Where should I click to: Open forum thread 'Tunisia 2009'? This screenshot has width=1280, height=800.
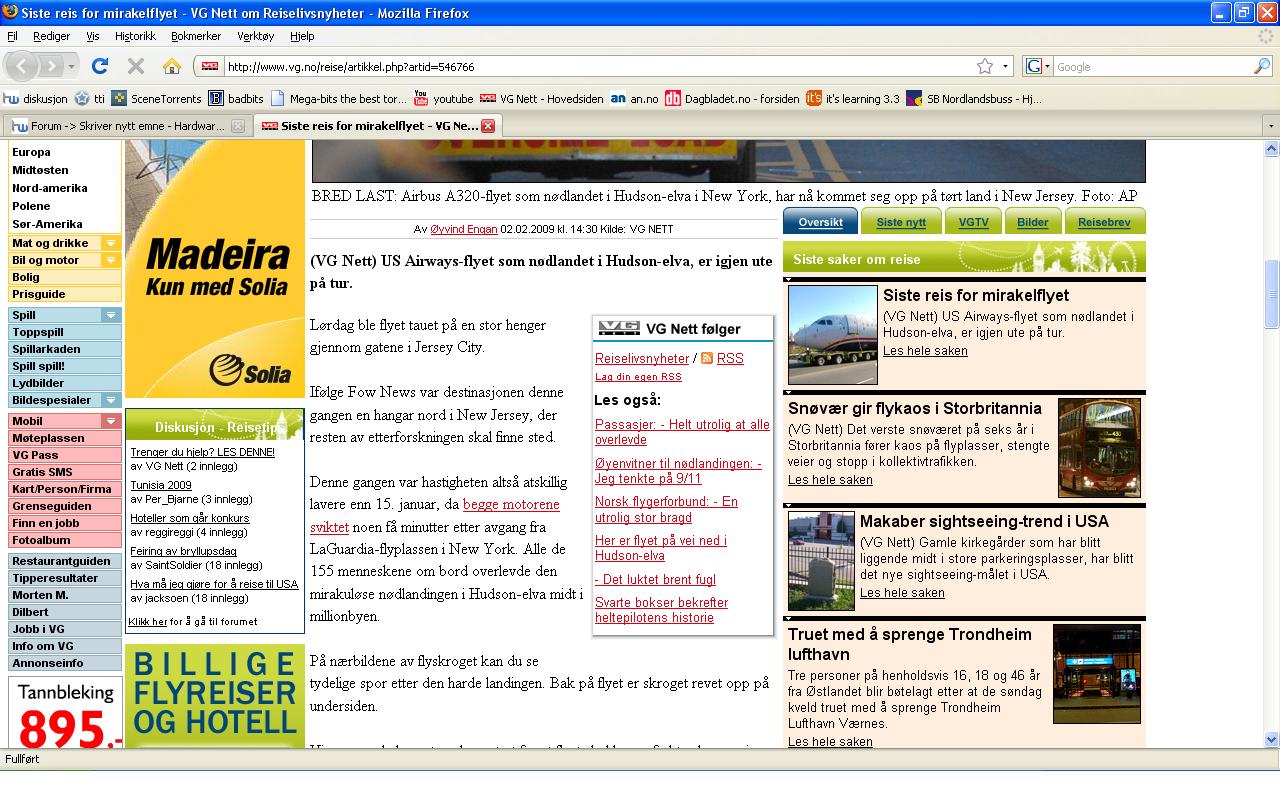click(160, 485)
